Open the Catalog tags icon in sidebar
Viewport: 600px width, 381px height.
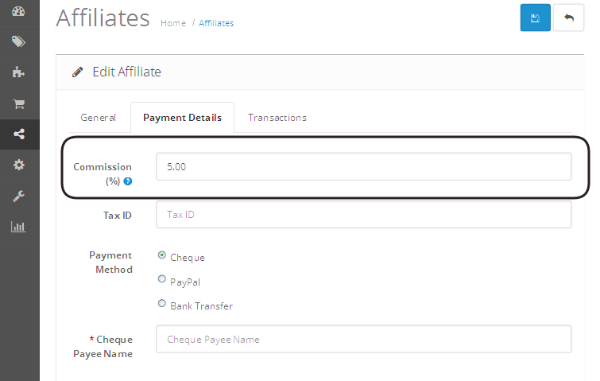18,41
